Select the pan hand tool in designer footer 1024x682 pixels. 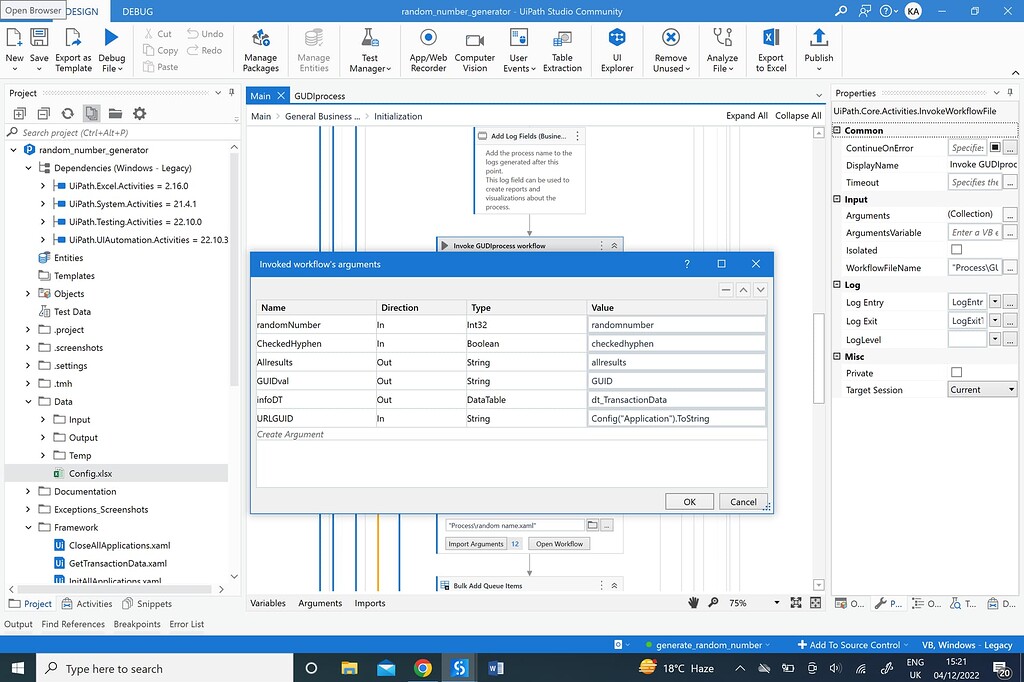[693, 602]
